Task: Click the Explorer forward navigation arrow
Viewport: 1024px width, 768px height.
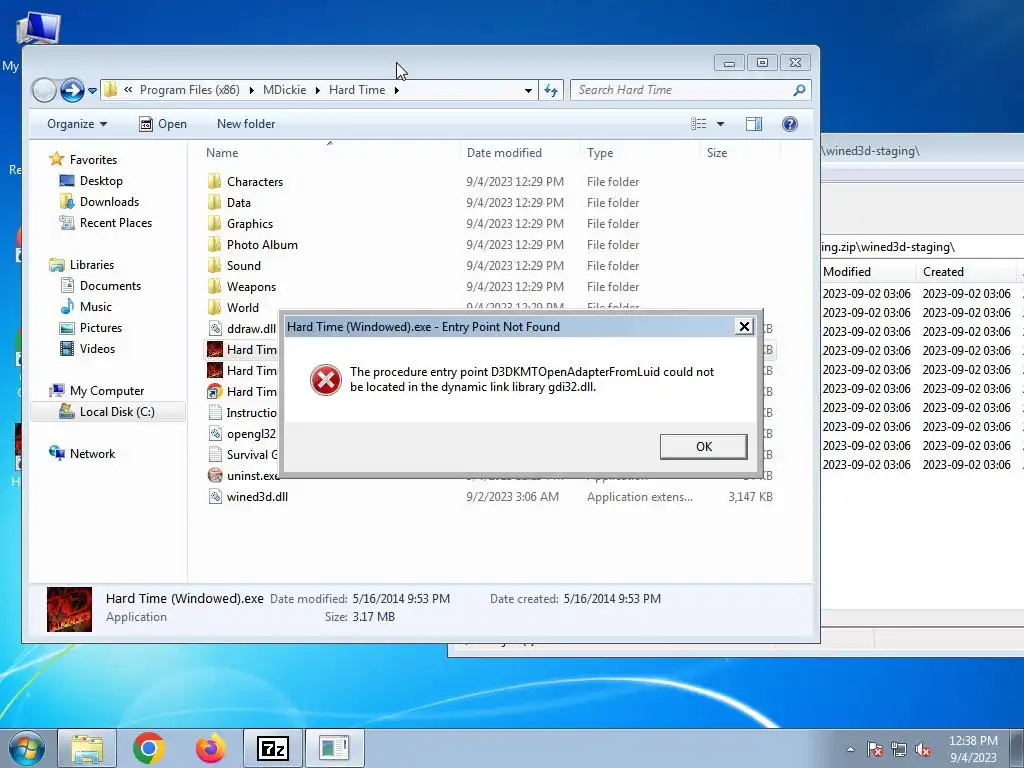Action: 72,90
